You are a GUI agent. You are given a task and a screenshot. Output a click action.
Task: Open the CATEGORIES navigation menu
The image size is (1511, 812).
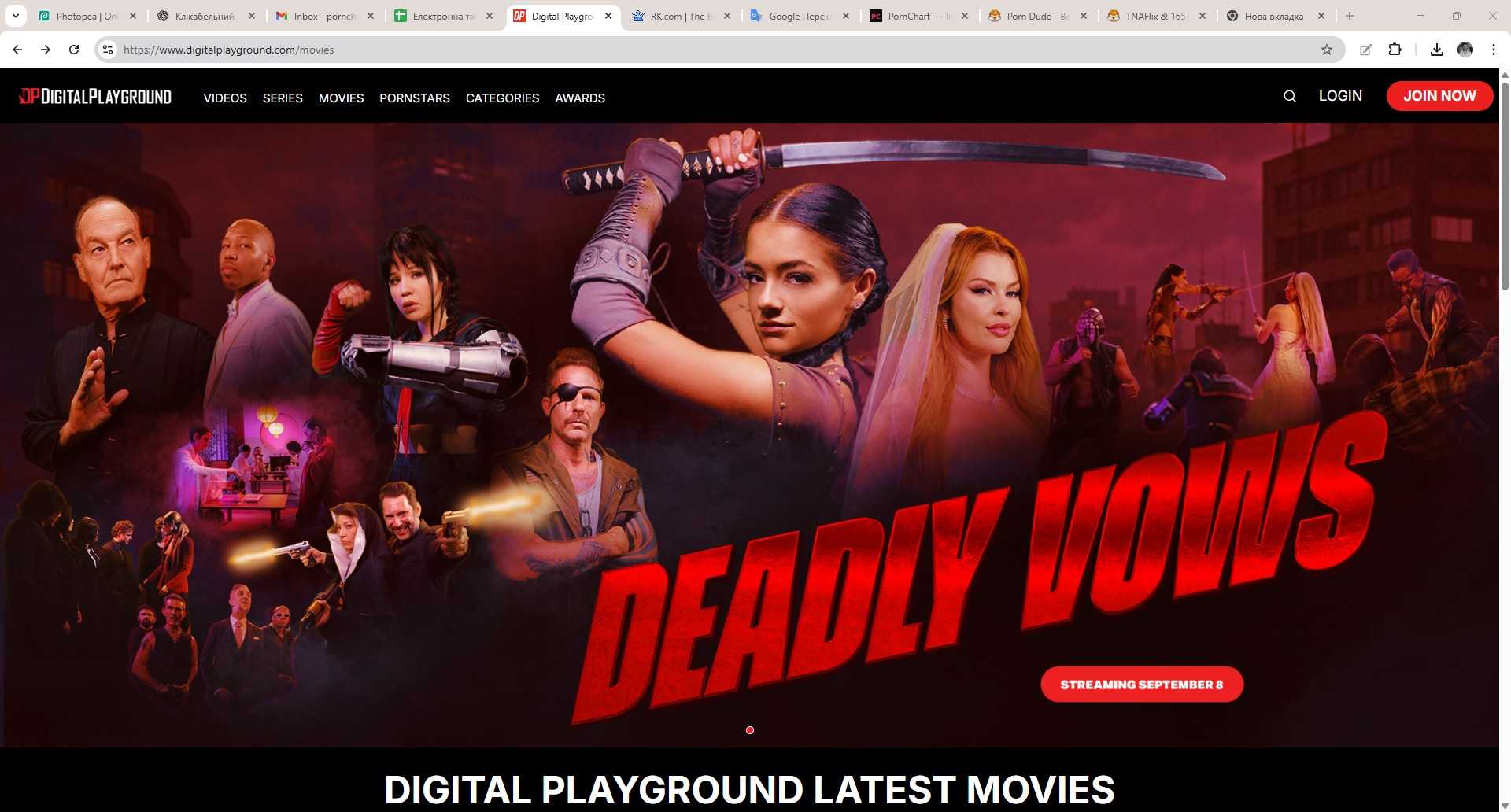(502, 98)
